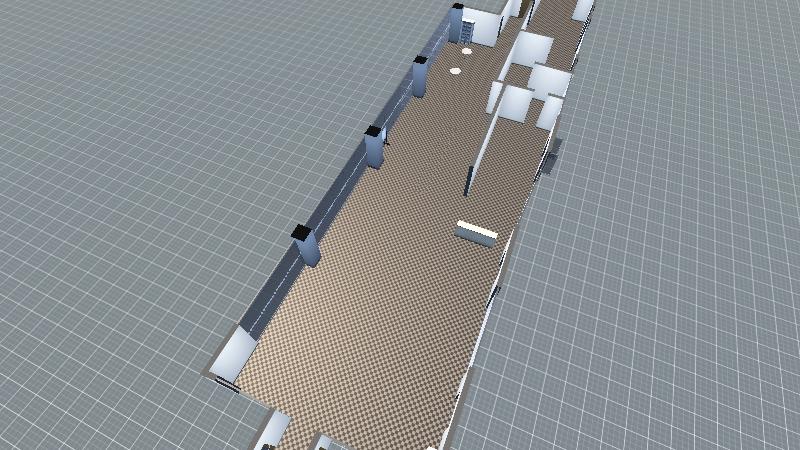
Task: Click the small dark figure beside the second pillar
Action: 387,142
